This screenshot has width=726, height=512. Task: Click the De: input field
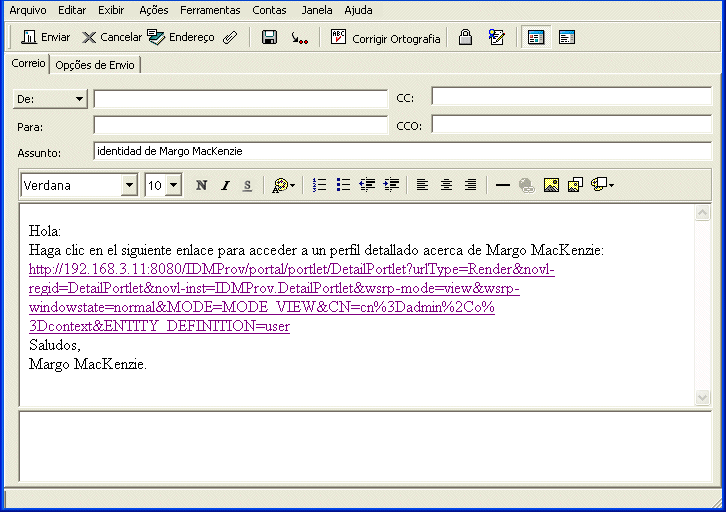point(241,99)
